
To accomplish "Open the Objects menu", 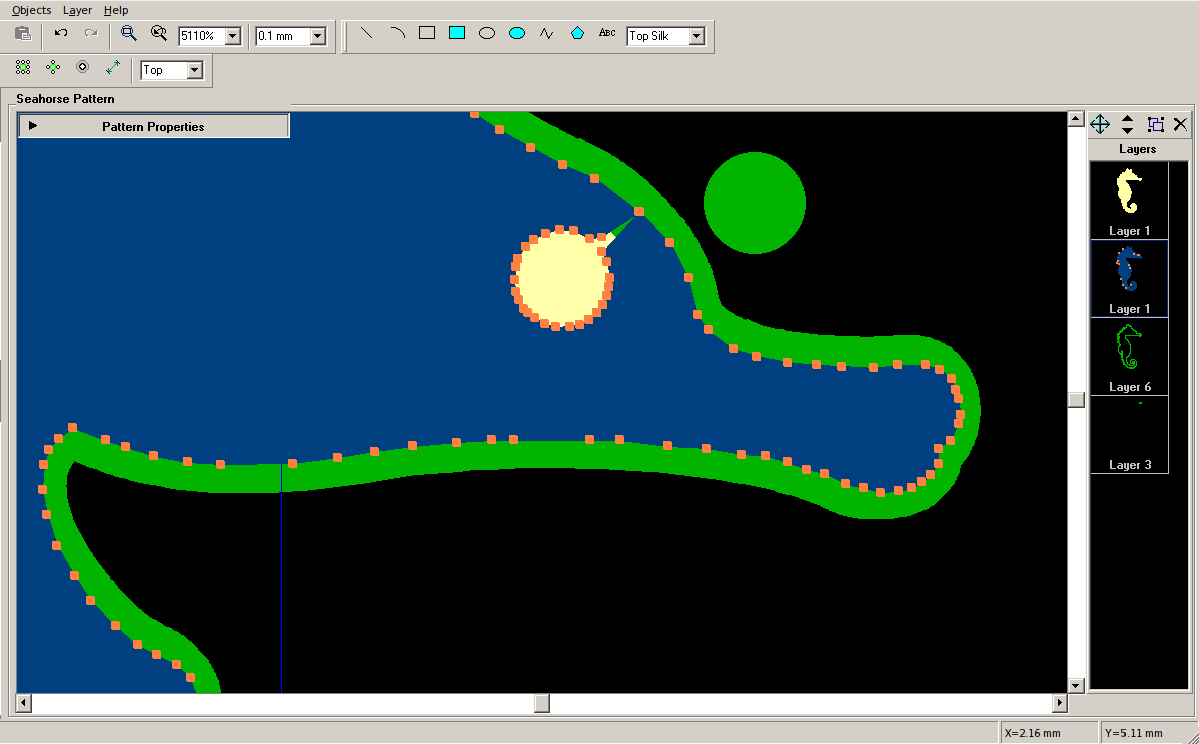I will pos(31,10).
